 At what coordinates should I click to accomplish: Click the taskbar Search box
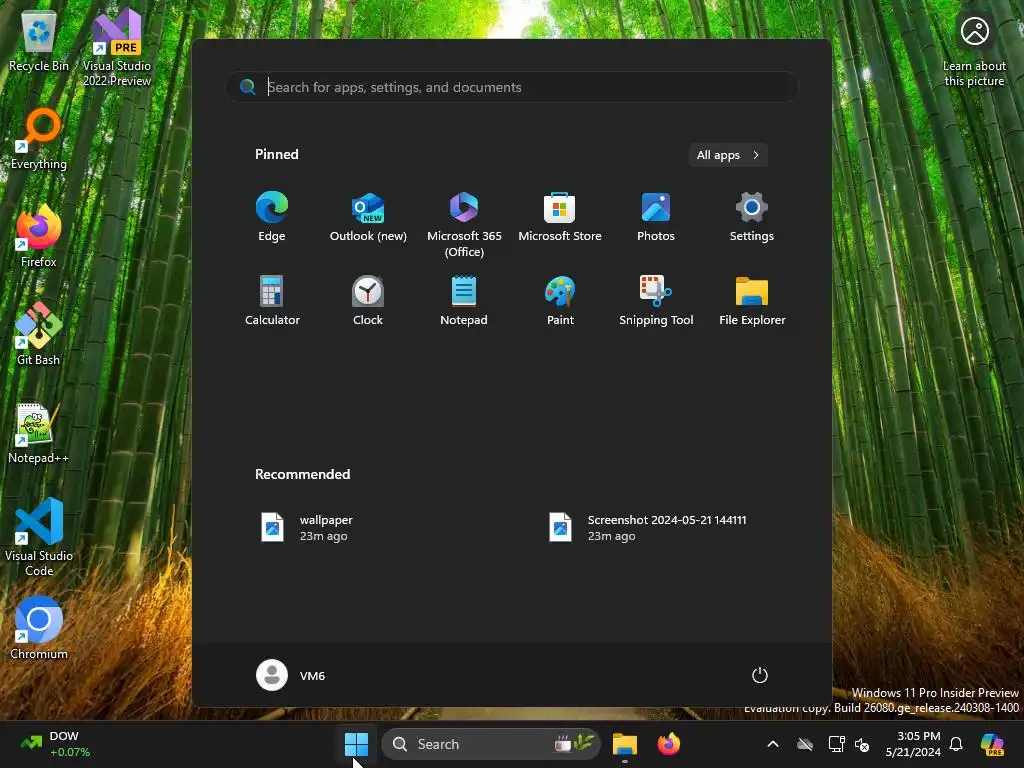click(x=490, y=744)
